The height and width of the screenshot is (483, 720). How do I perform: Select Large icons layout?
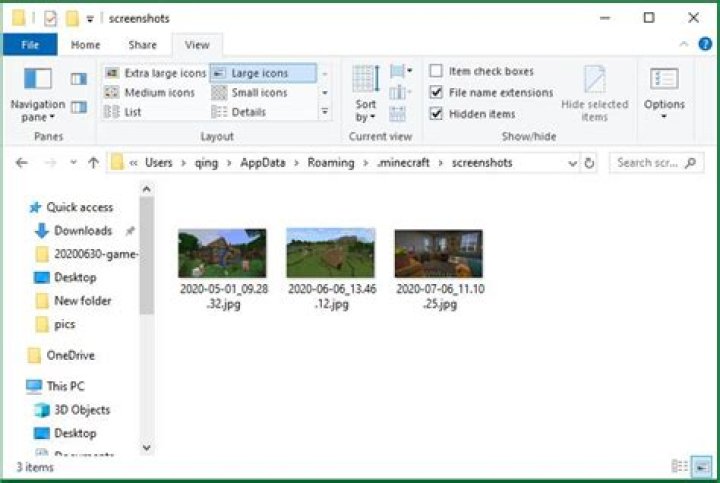coord(263,73)
